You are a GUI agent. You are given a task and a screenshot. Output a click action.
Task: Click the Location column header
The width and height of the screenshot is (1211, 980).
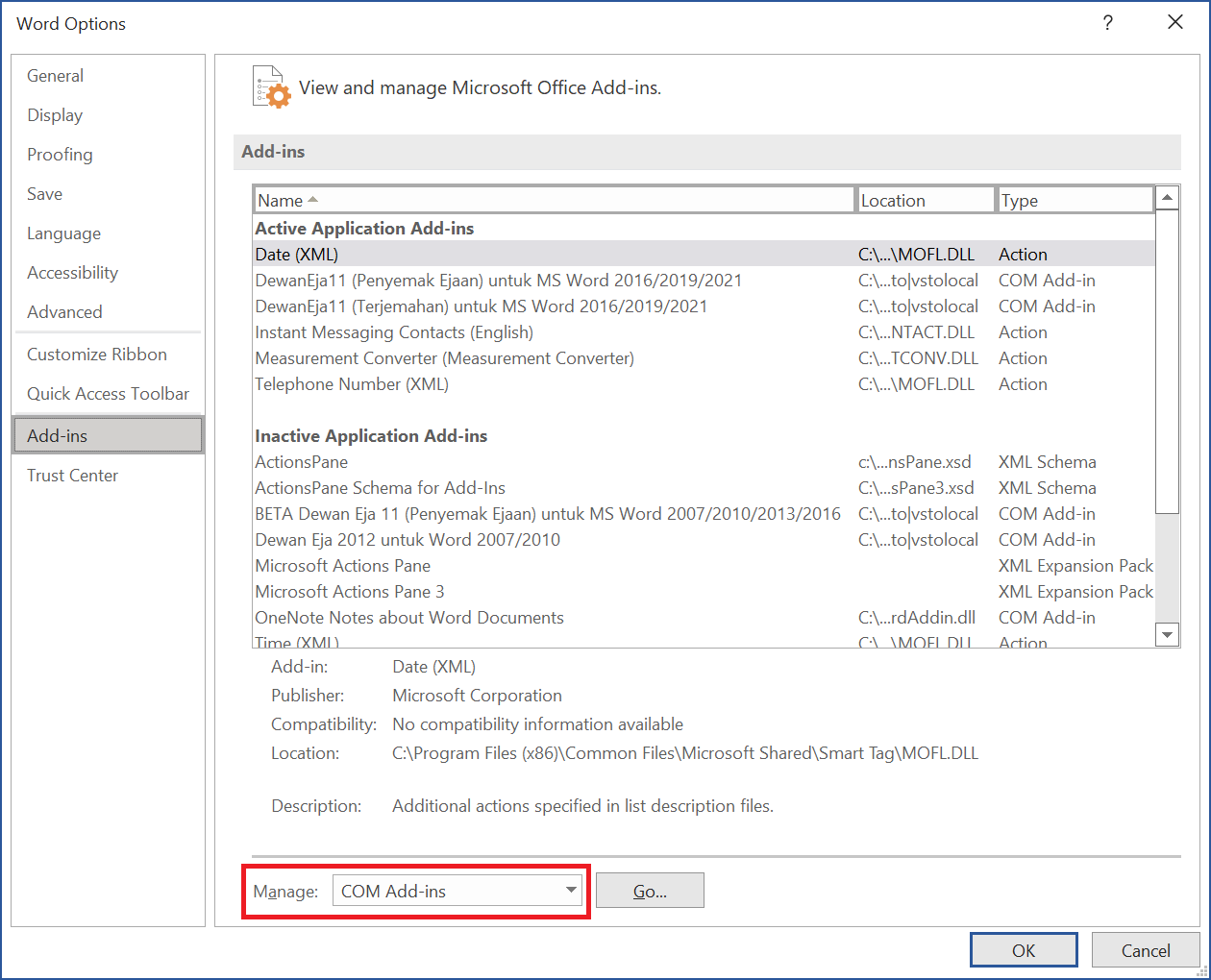click(x=924, y=200)
